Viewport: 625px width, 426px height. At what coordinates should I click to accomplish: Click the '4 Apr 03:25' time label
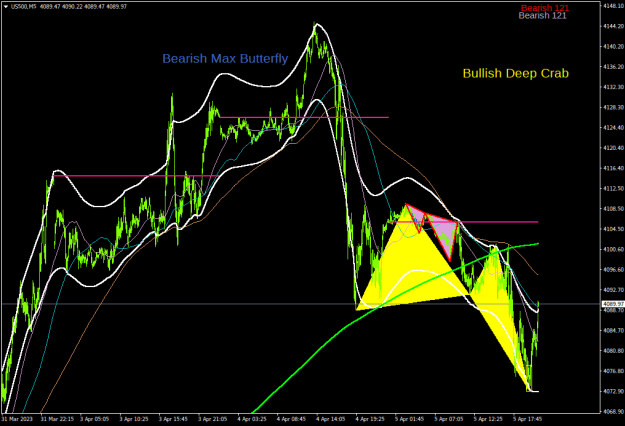tap(252, 419)
